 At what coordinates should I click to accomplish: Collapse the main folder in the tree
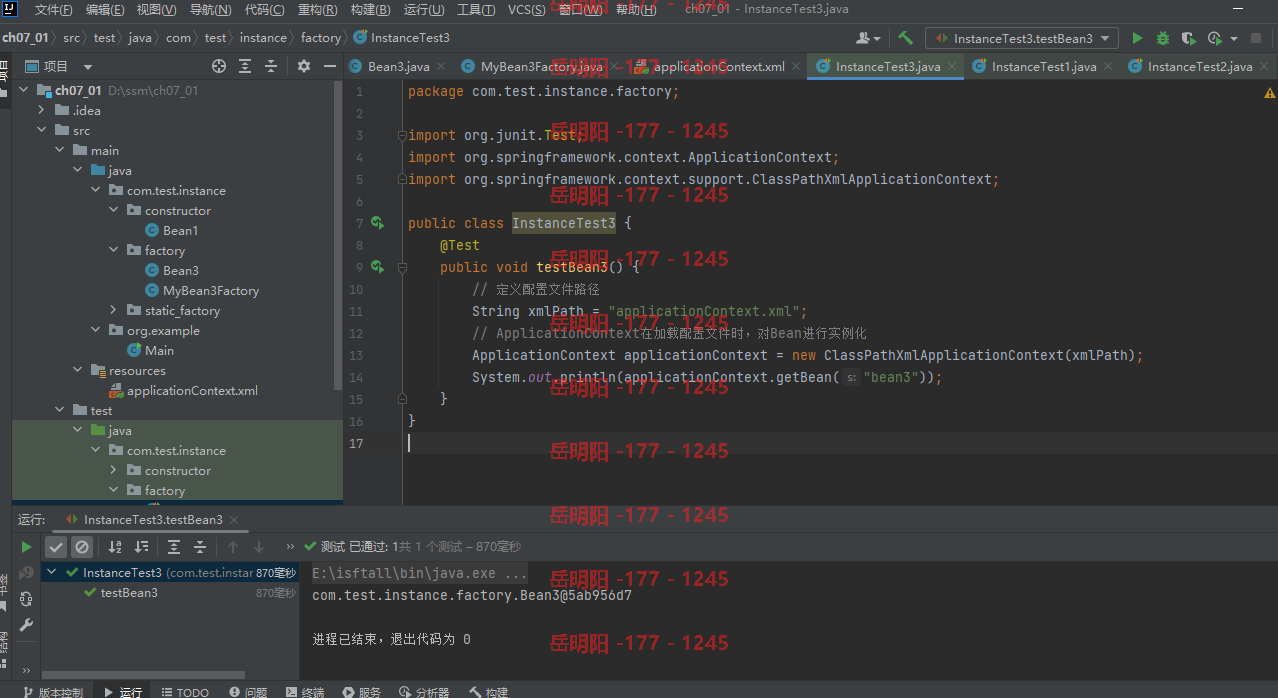pos(59,150)
